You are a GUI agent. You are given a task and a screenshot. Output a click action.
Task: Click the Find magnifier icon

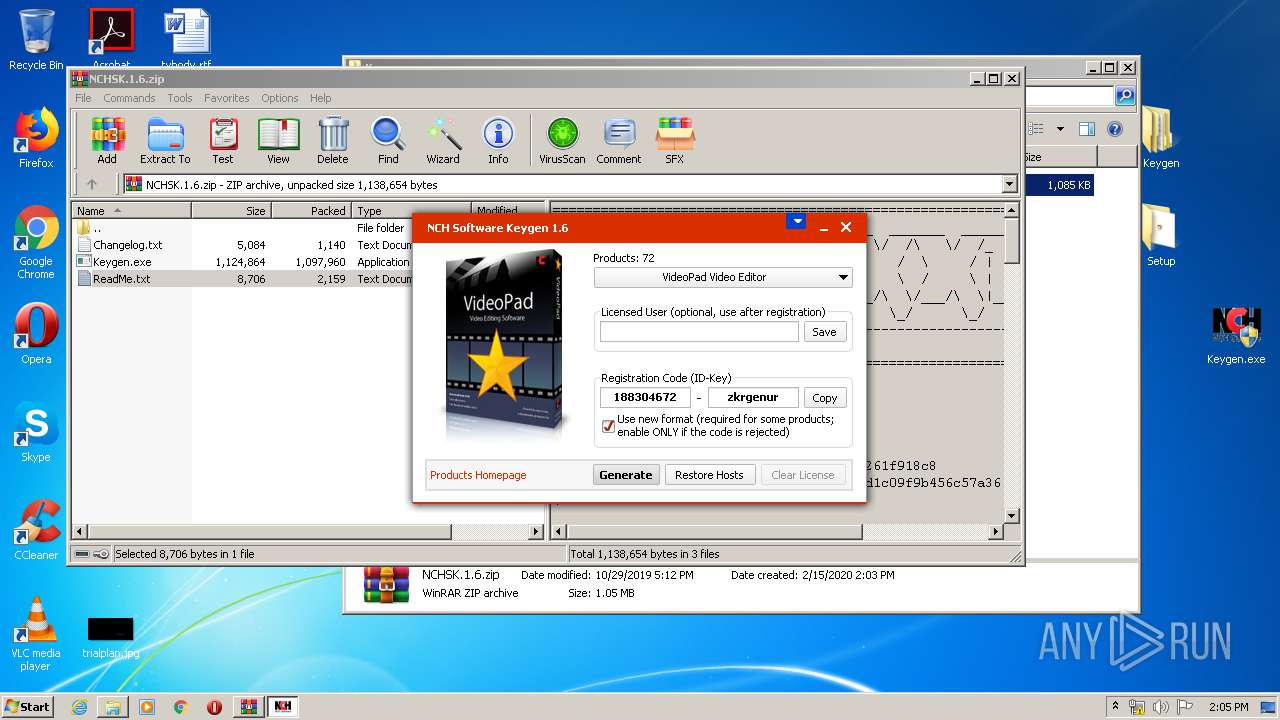click(388, 140)
